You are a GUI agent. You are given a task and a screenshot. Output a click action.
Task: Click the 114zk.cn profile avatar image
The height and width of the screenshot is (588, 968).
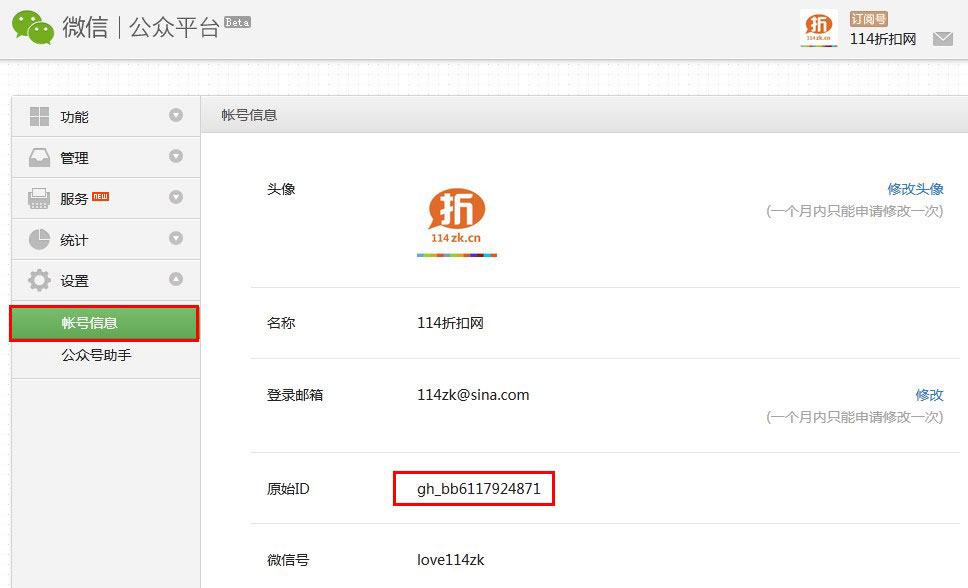pyautogui.click(x=457, y=222)
